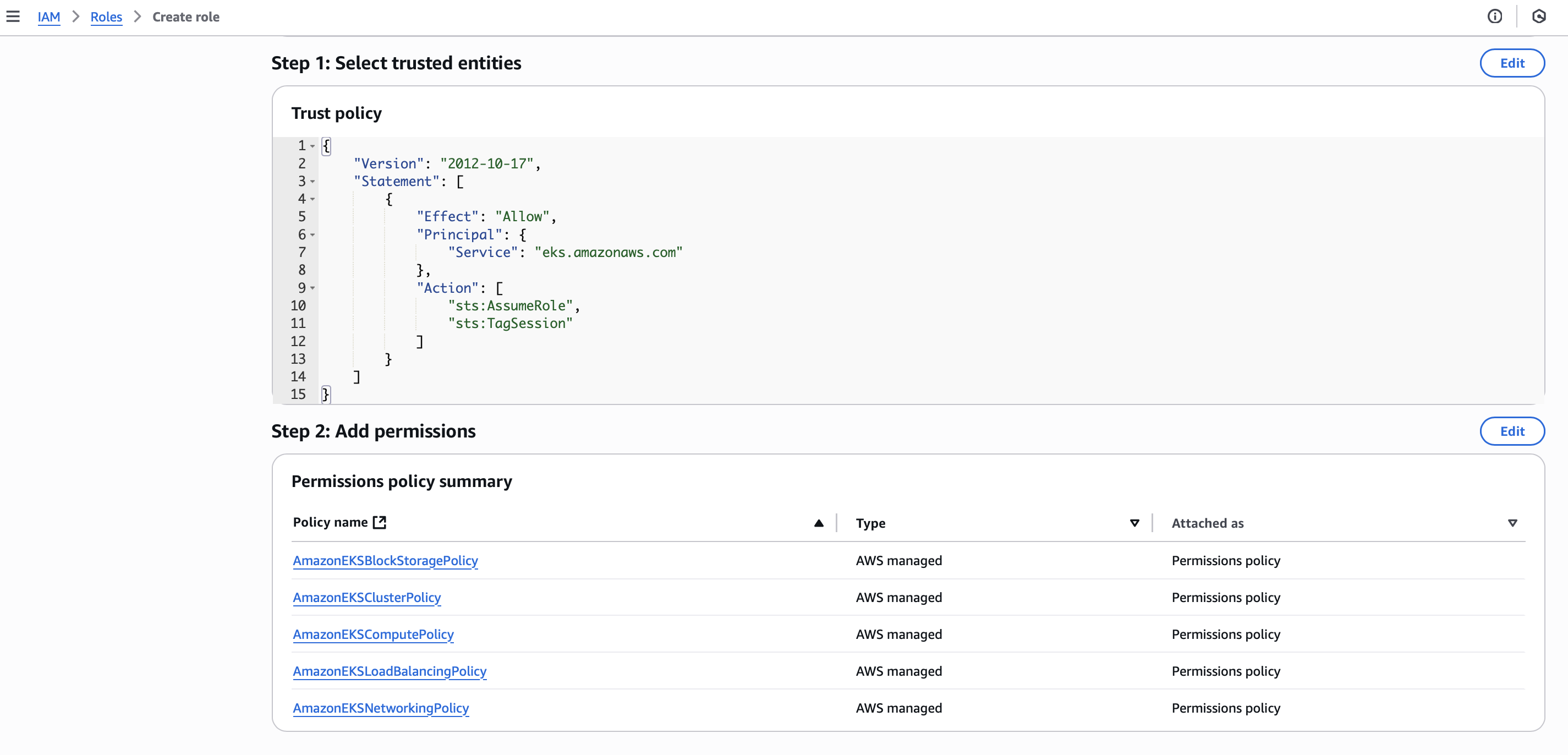Collapse the fold arrow on line 4
This screenshot has width=1568, height=755.
click(312, 199)
